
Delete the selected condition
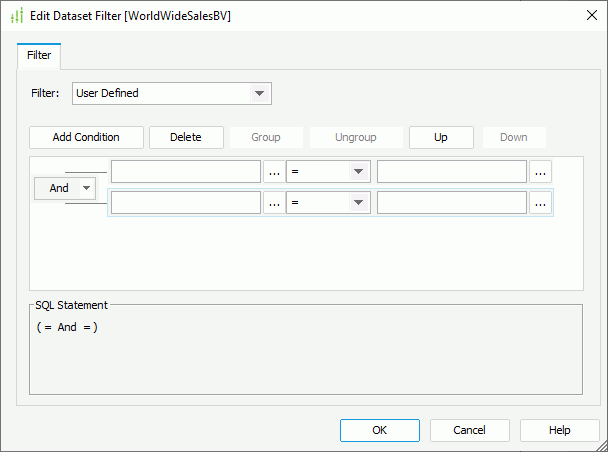pos(186,137)
